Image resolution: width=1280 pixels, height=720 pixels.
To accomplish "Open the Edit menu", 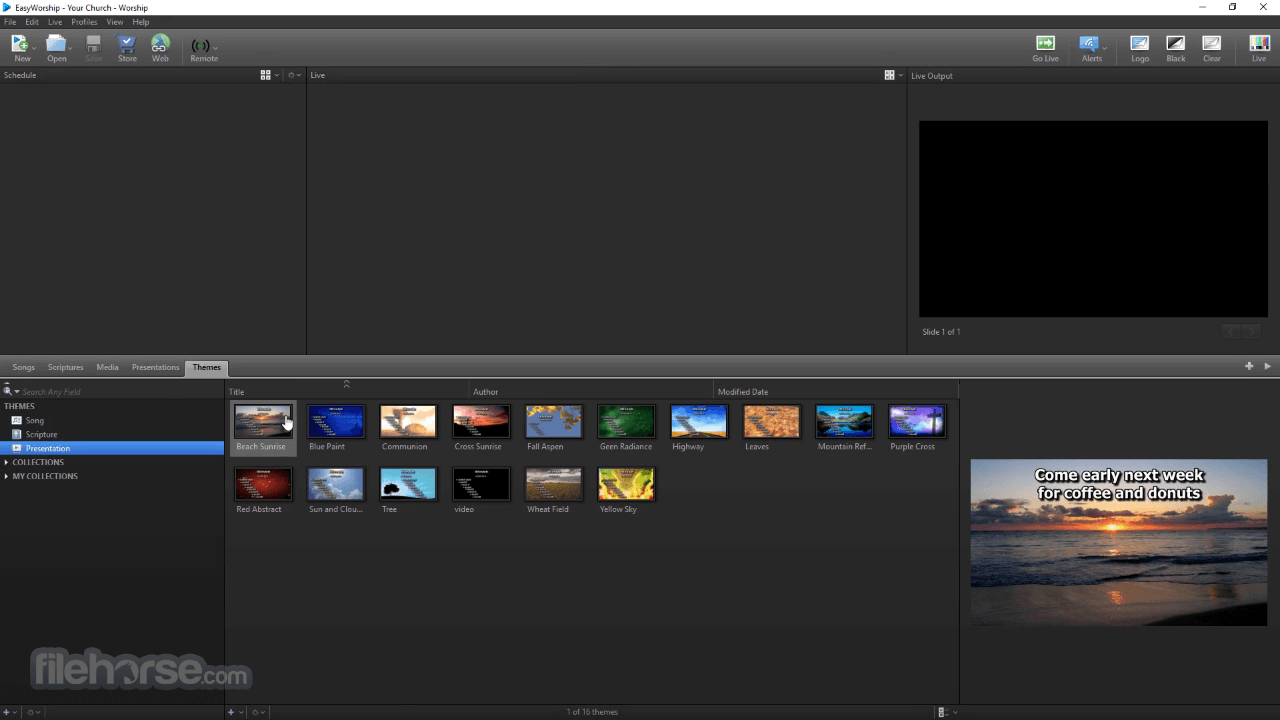I will (x=32, y=22).
